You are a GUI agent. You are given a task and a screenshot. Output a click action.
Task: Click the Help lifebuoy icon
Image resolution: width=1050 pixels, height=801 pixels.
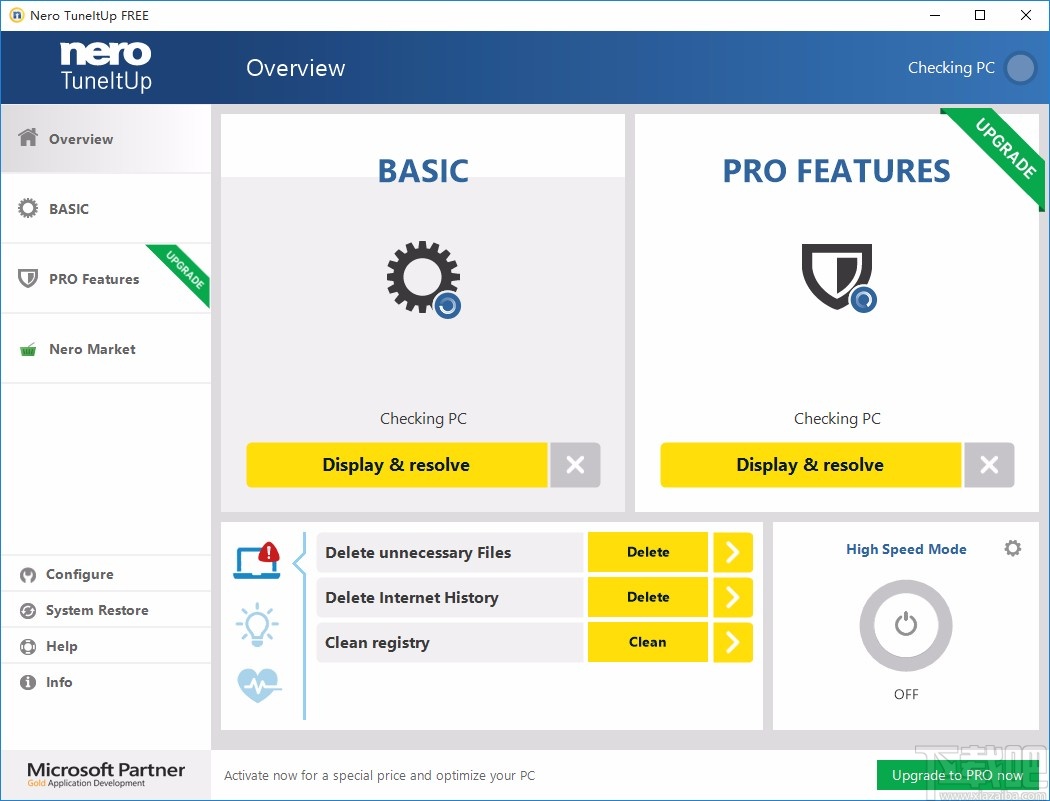[28, 646]
